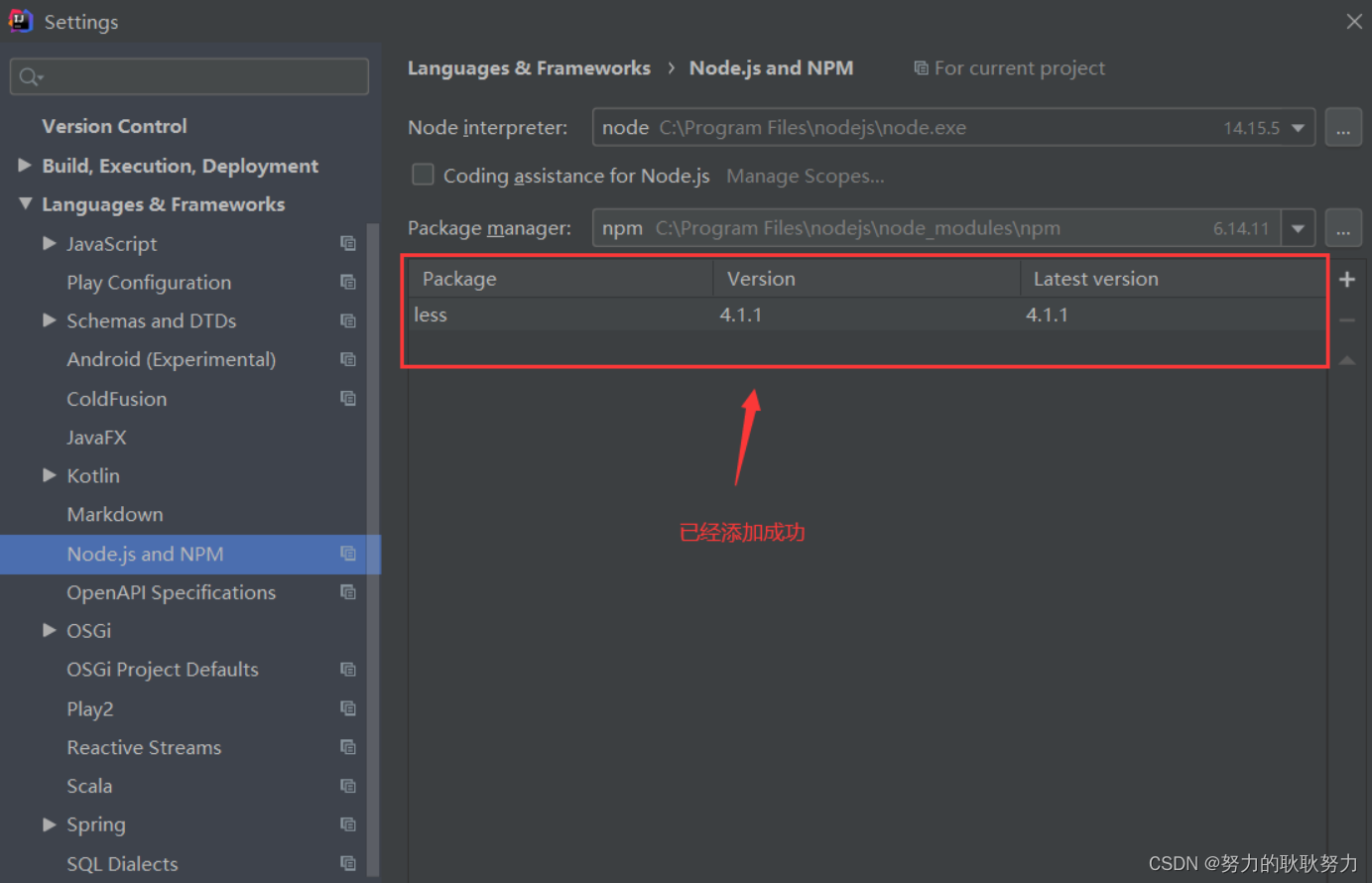Click the settings search input field
The height and width of the screenshot is (883, 1372).
click(189, 76)
